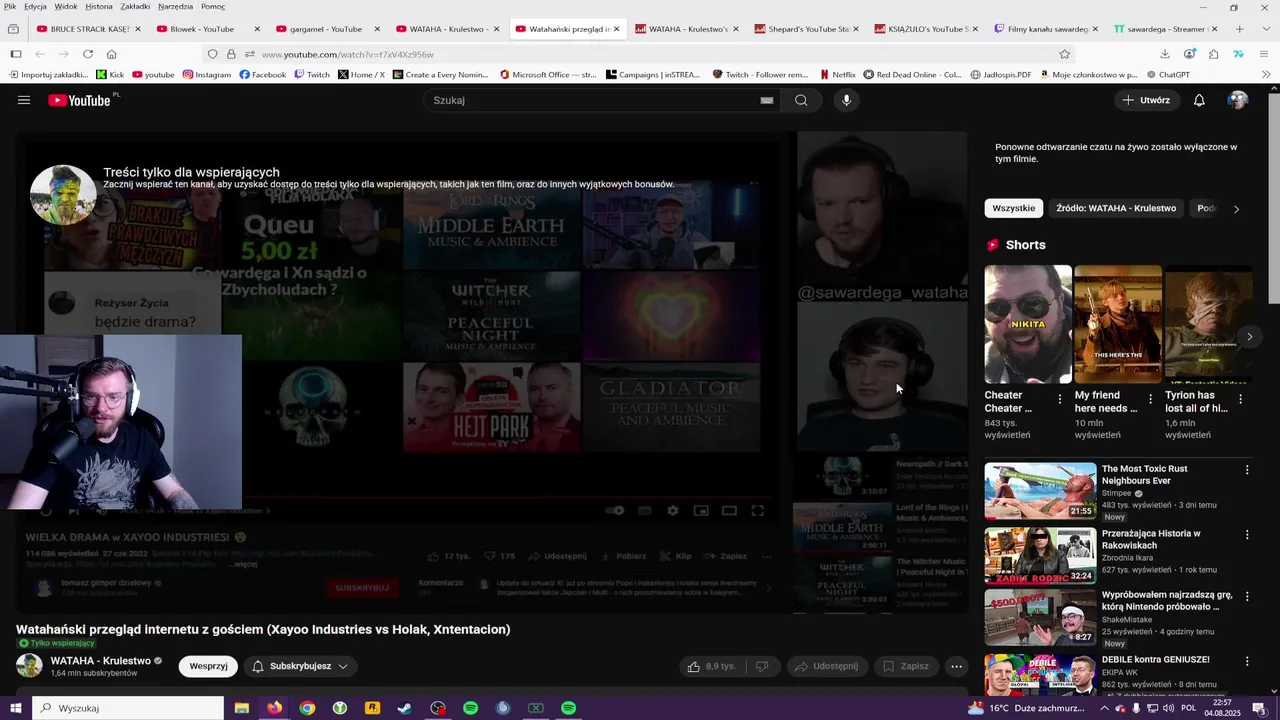Open ChatGPT bookmark in toolbar
Viewport: 1280px width, 720px height.
pyautogui.click(x=1168, y=74)
